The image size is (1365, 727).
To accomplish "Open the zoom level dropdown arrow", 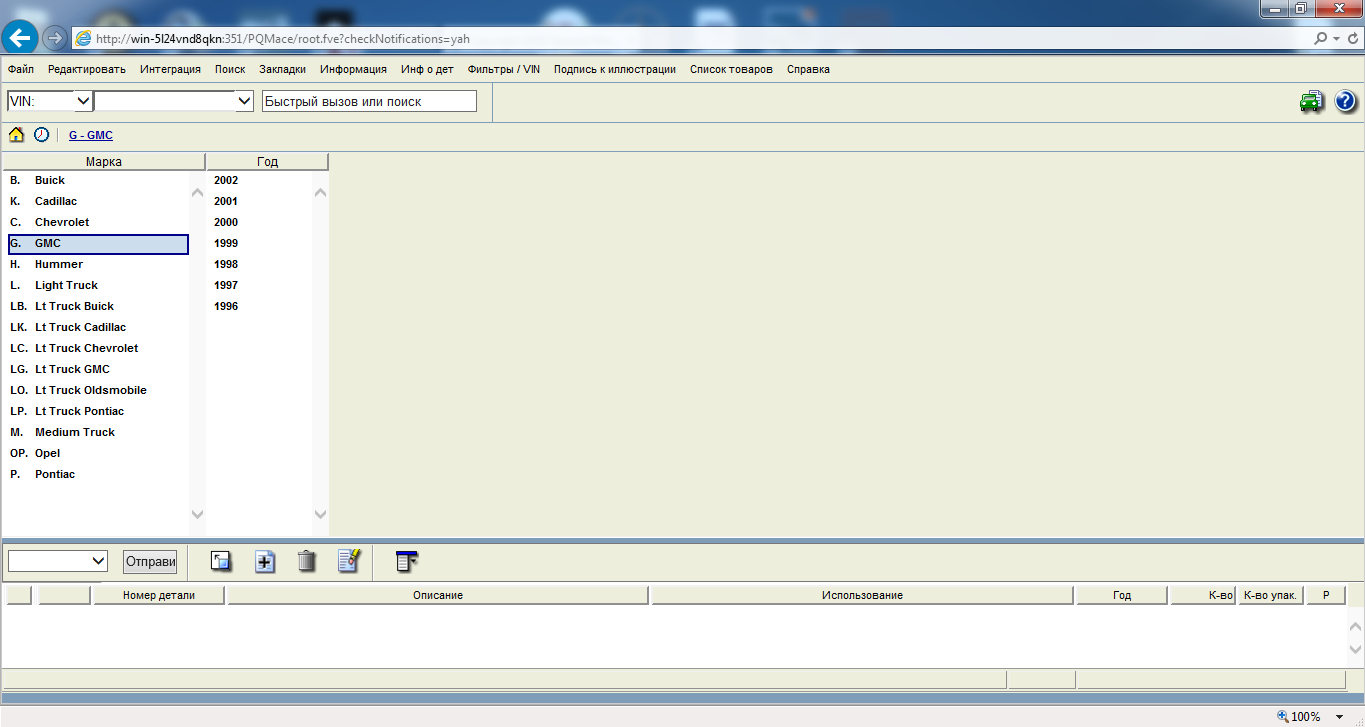I will pos(1339,716).
